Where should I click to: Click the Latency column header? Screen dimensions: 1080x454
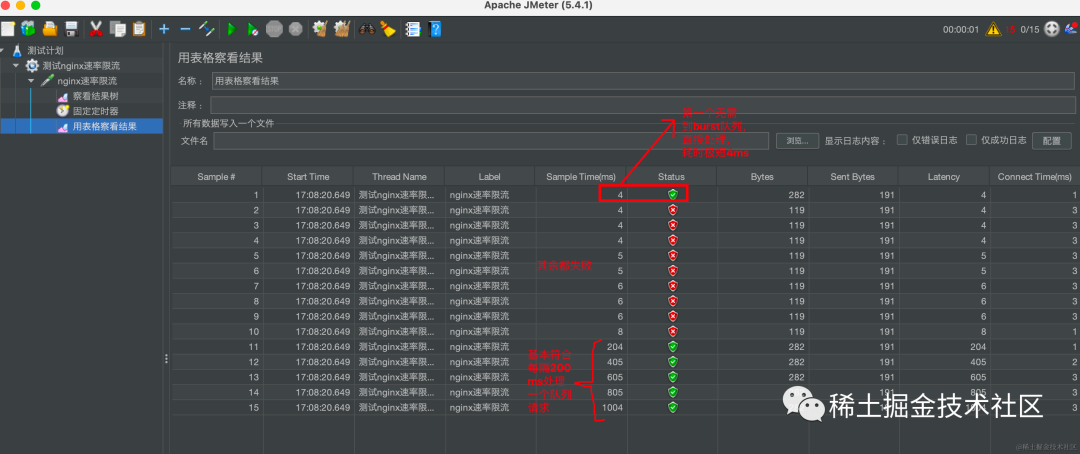click(x=944, y=176)
